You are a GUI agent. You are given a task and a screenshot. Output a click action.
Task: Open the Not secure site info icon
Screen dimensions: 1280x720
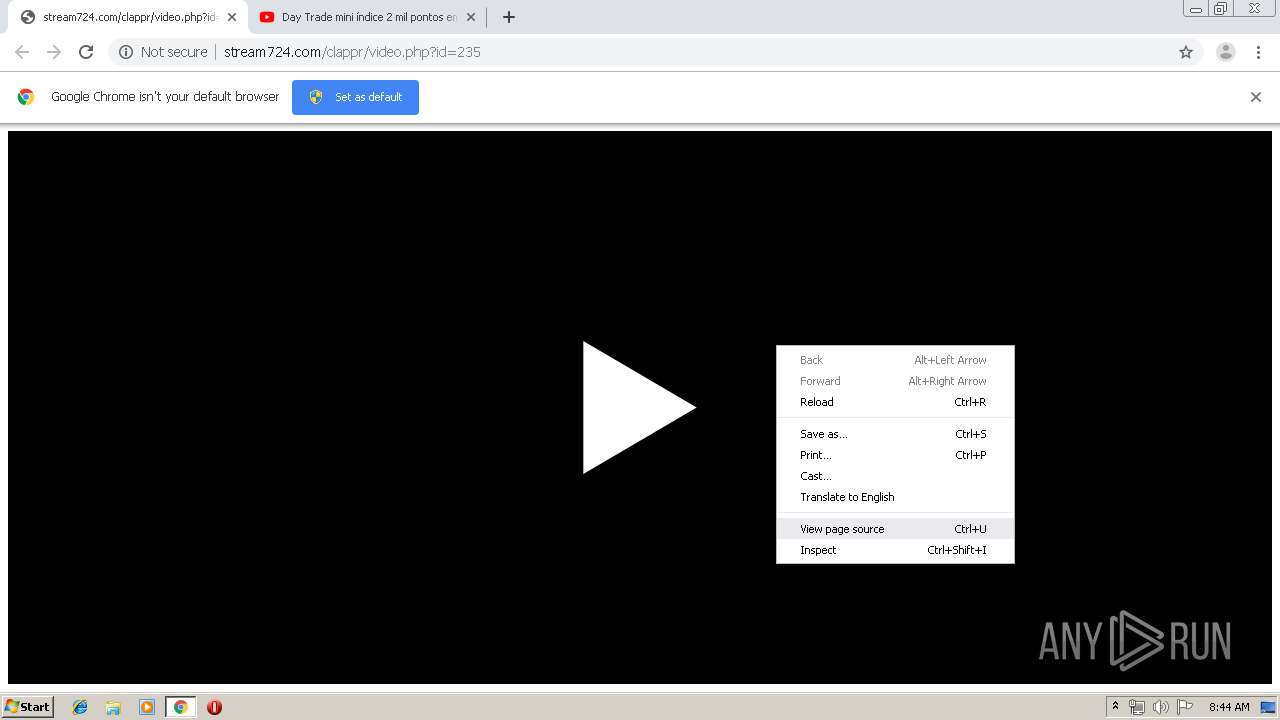tap(126, 52)
